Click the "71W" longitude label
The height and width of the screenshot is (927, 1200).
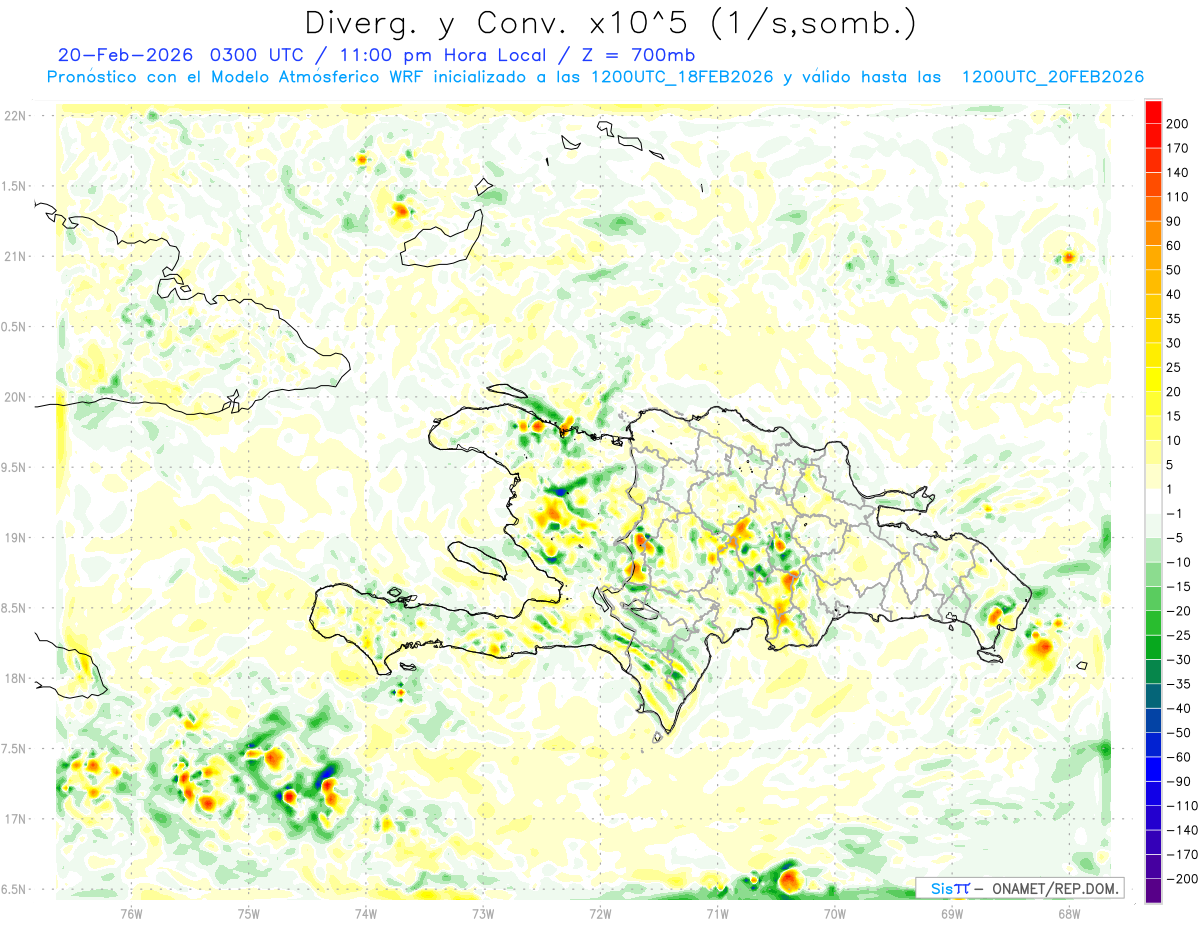717,913
